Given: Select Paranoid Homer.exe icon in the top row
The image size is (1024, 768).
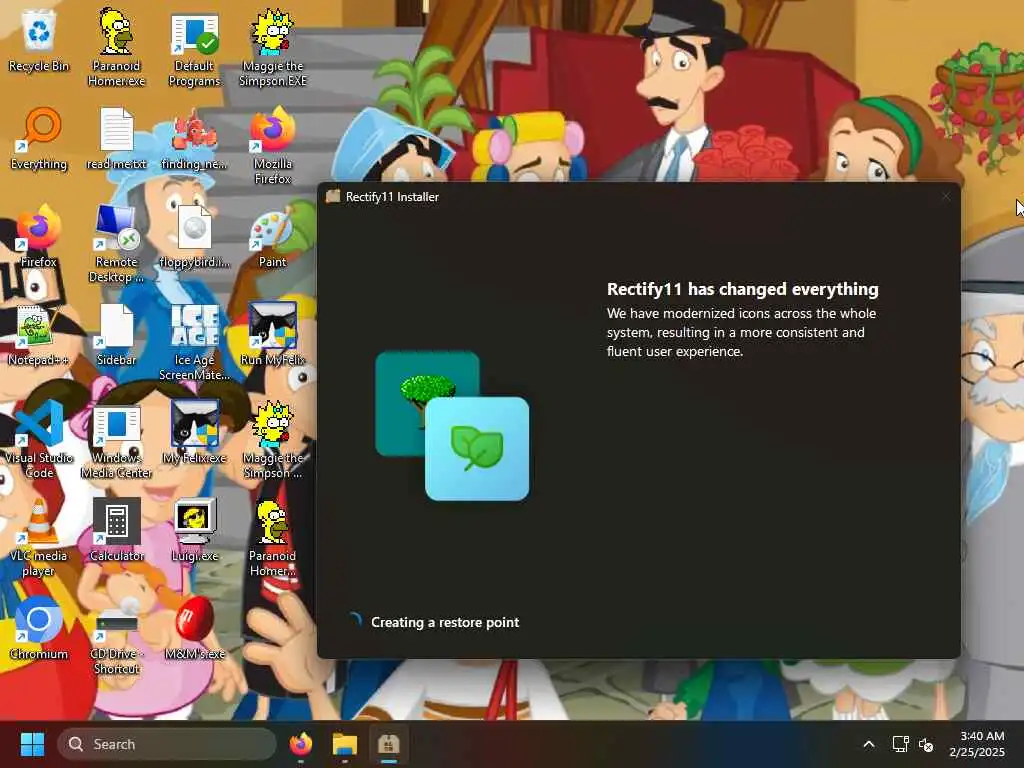Looking at the screenshot, I should [x=116, y=48].
